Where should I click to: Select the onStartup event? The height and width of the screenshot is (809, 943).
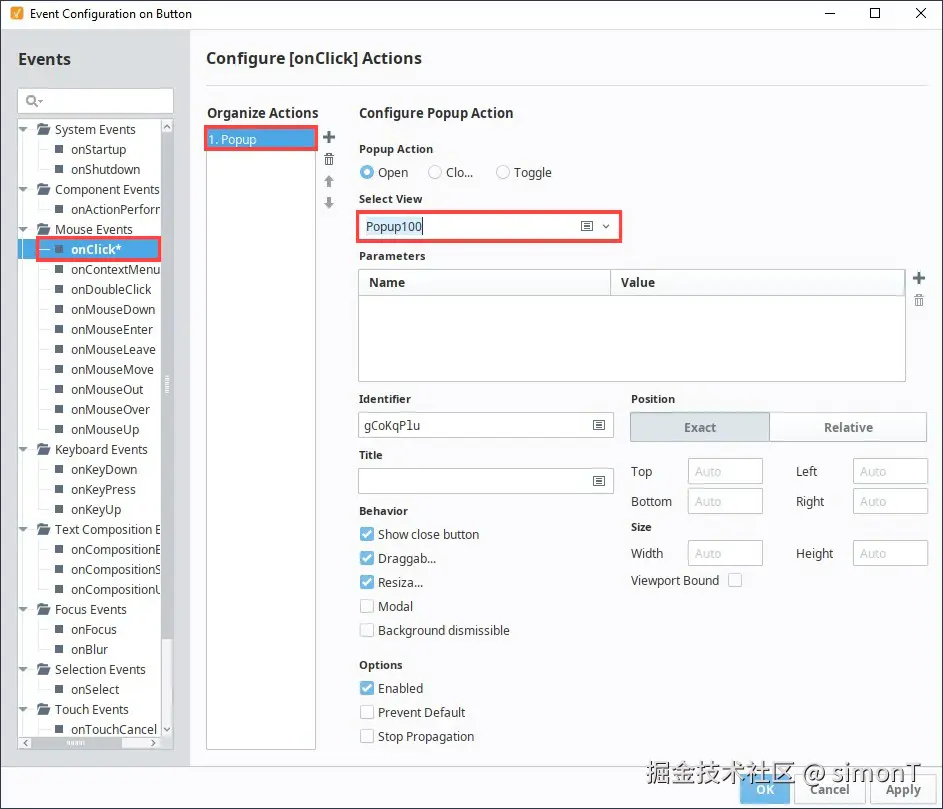click(x=99, y=149)
